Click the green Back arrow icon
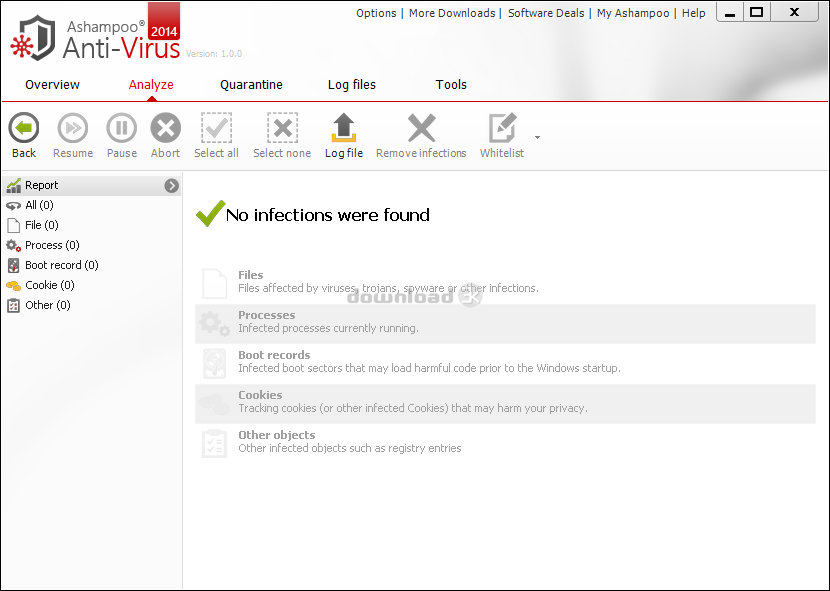Image resolution: width=830 pixels, height=591 pixels. pyautogui.click(x=24, y=128)
